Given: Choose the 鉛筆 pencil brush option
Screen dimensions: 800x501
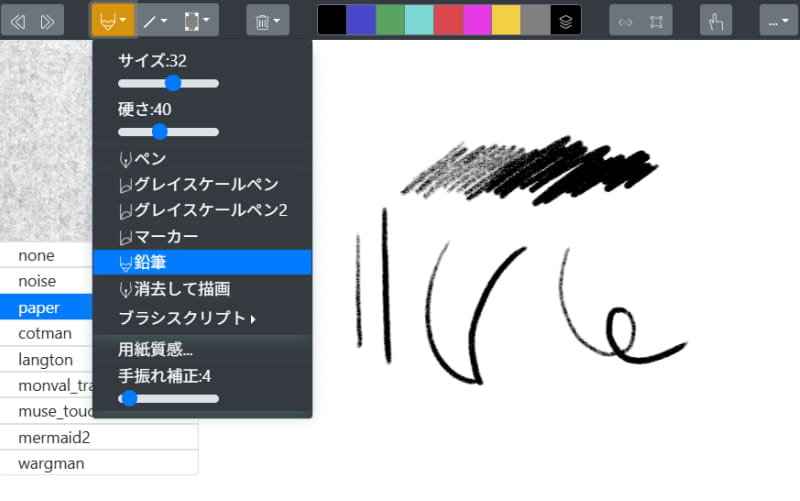Looking at the screenshot, I should 202,262.
